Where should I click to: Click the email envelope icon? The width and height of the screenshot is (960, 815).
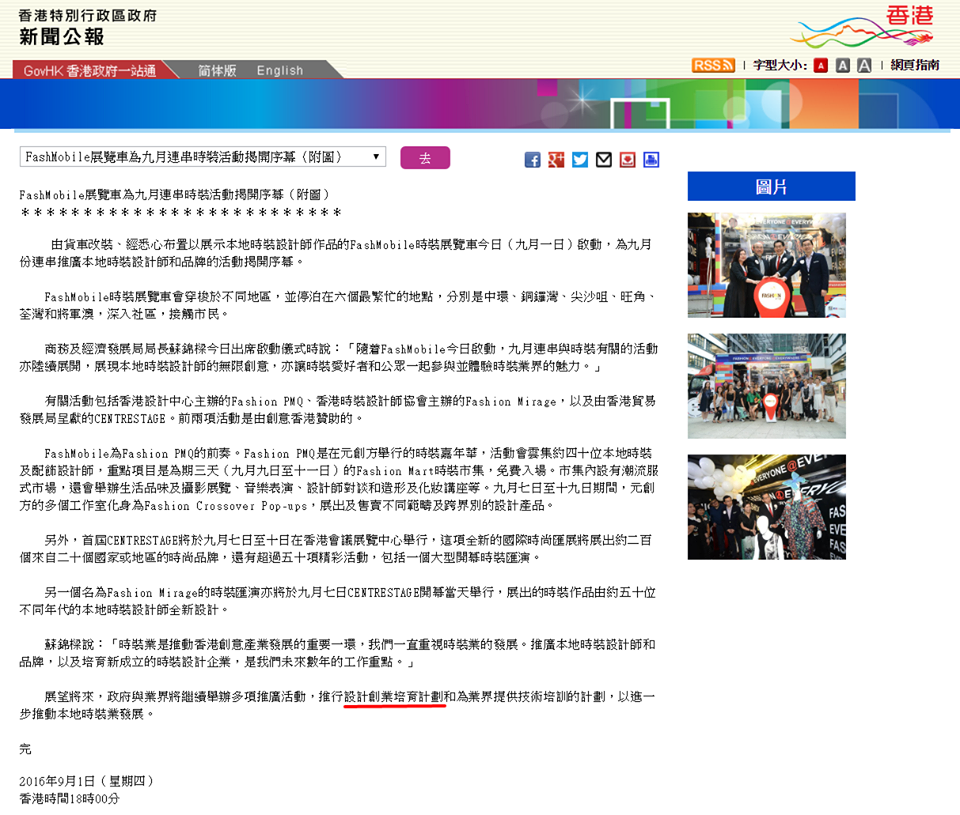604,160
